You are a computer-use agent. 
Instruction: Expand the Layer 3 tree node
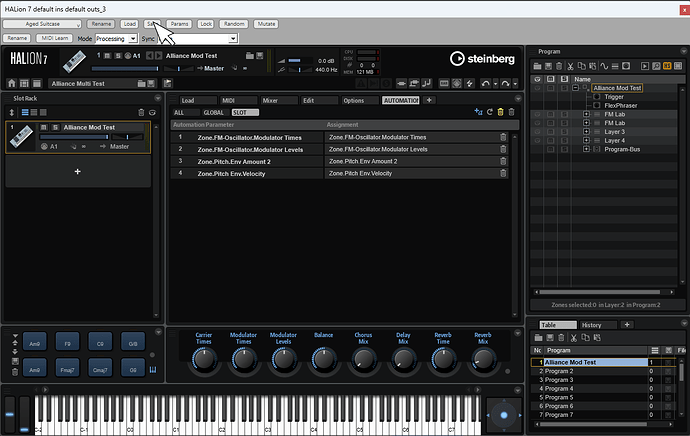(586, 132)
